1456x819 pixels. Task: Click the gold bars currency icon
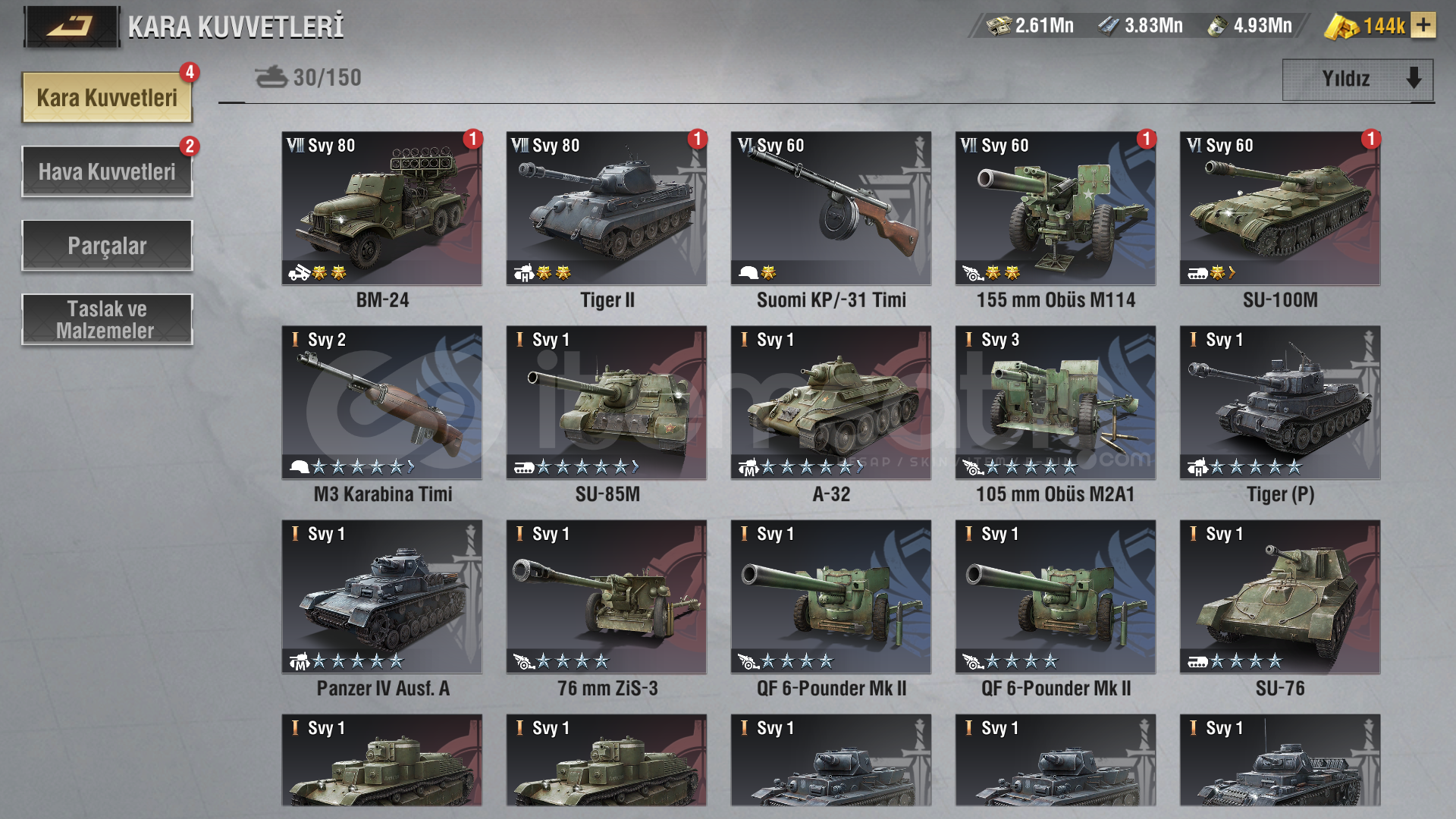tap(1341, 27)
